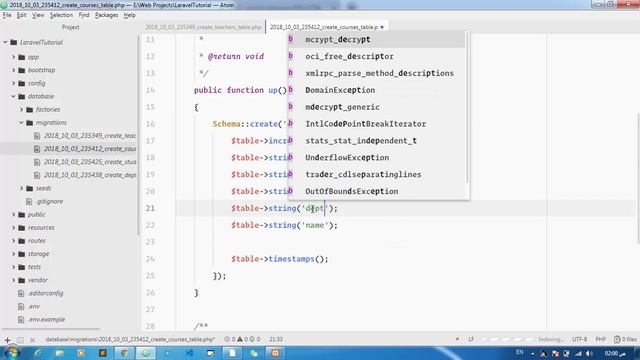Click the vendor folder icon
This screenshot has width=640, height=360.
pyautogui.click(x=22, y=280)
